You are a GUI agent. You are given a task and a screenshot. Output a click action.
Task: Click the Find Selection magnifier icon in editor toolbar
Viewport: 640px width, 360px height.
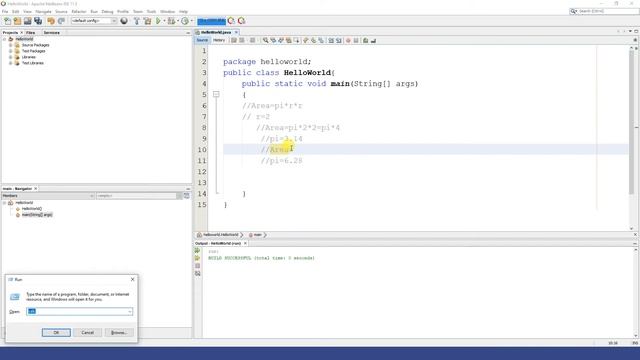266,40
